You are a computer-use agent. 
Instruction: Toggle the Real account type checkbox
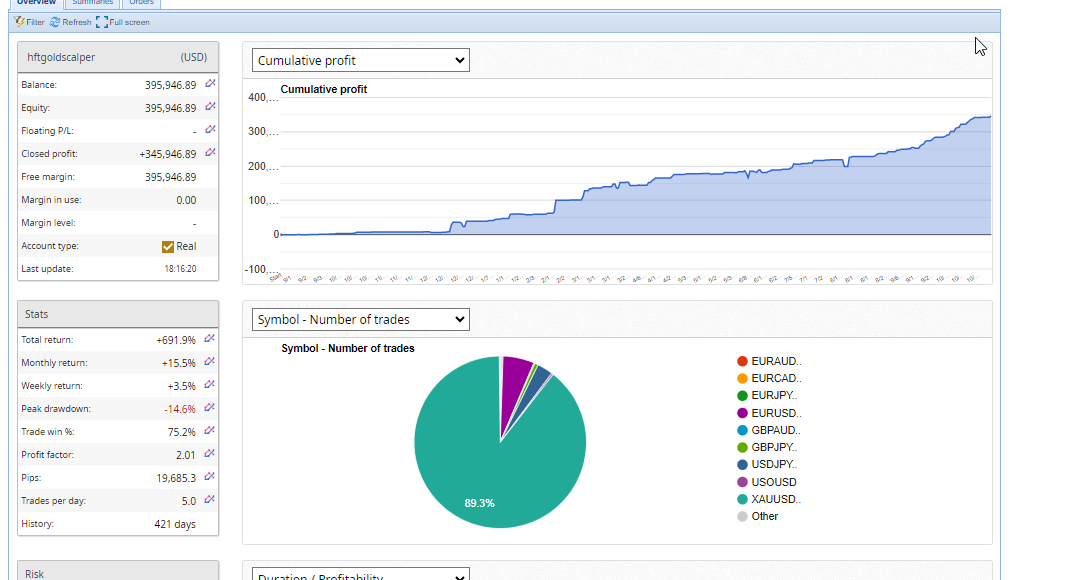[168, 246]
